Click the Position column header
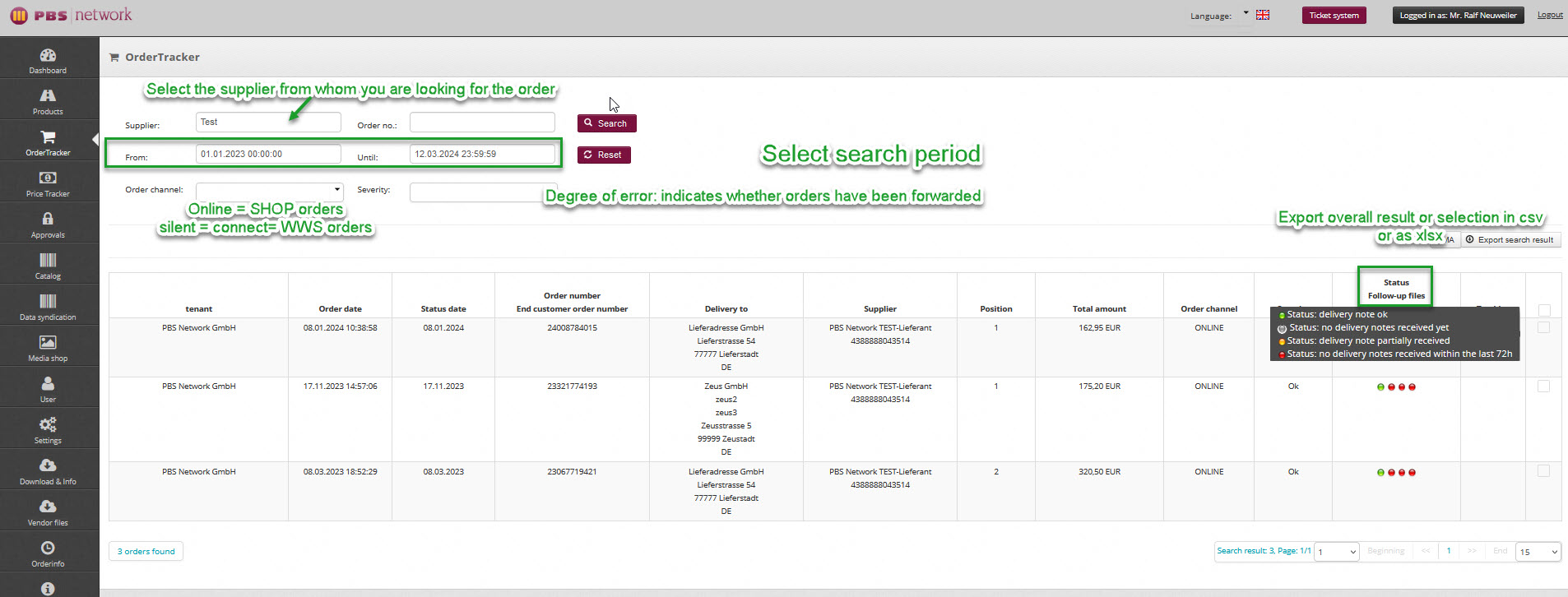 pos(996,309)
